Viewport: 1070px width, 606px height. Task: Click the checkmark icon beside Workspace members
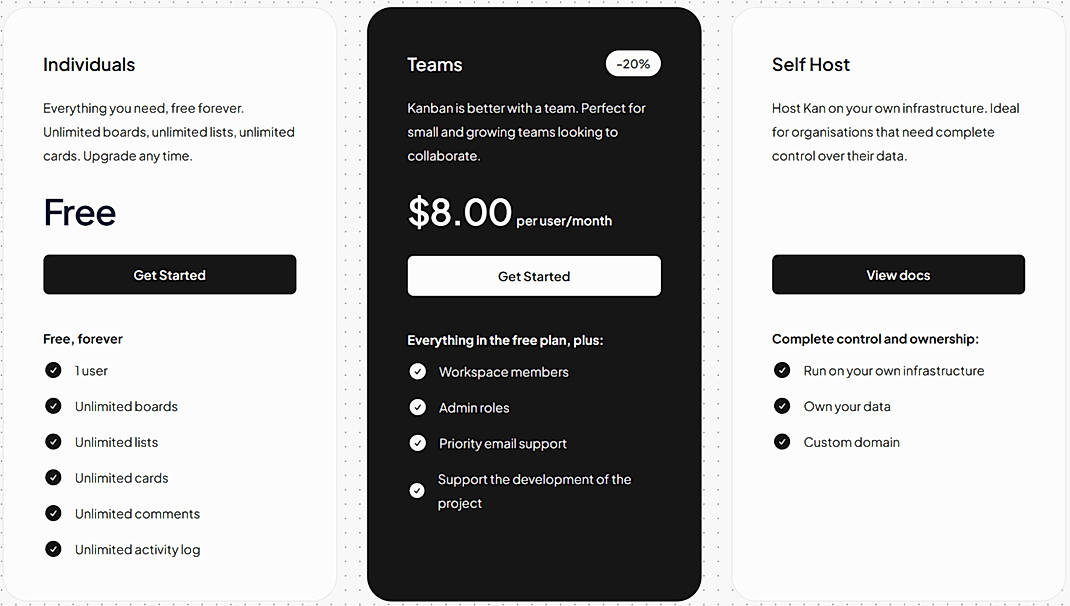[418, 372]
